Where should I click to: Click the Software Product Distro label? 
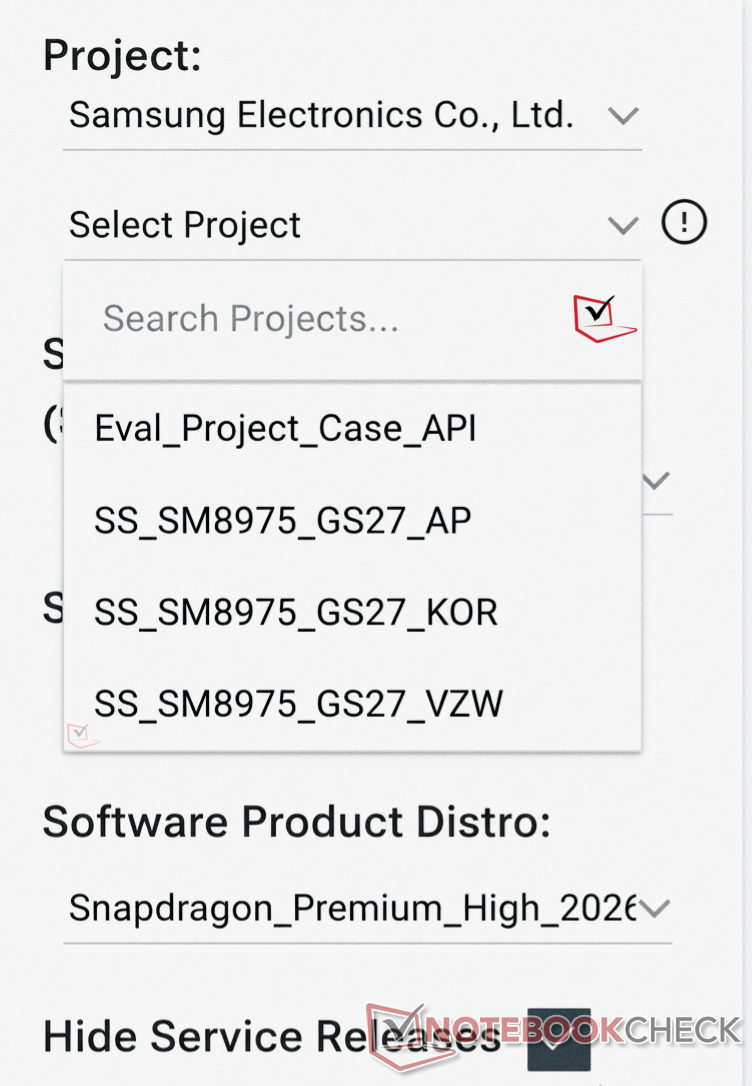click(x=296, y=822)
